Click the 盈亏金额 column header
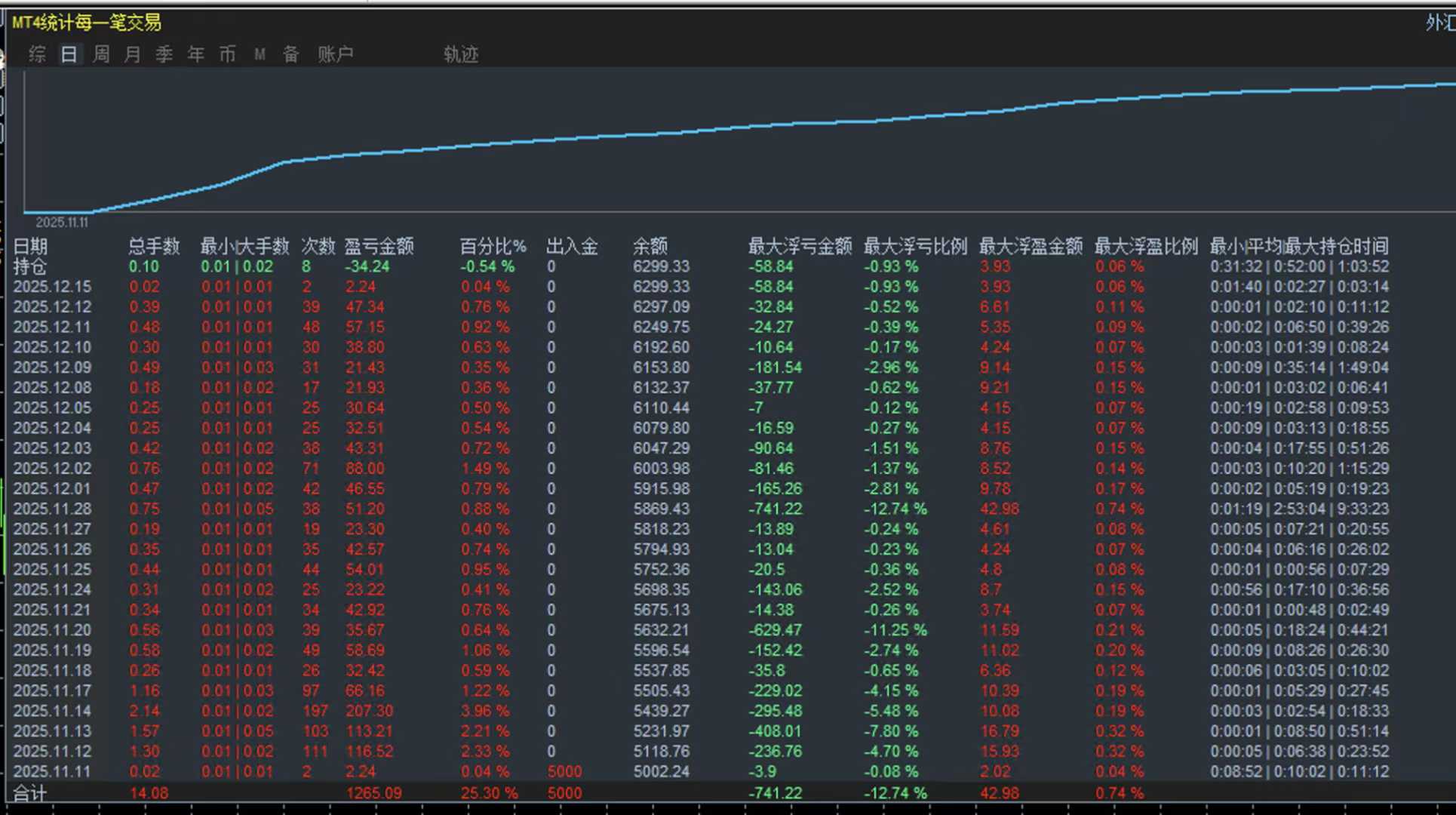 [379, 246]
